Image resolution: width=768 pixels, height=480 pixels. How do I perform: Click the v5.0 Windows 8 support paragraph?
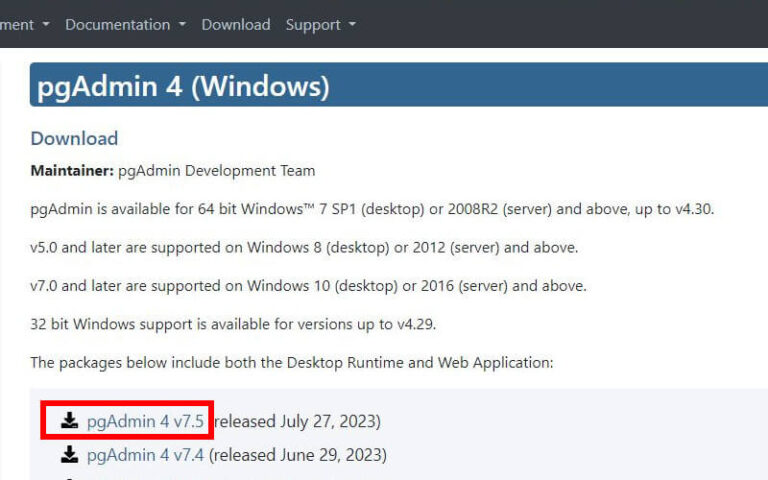(304, 247)
